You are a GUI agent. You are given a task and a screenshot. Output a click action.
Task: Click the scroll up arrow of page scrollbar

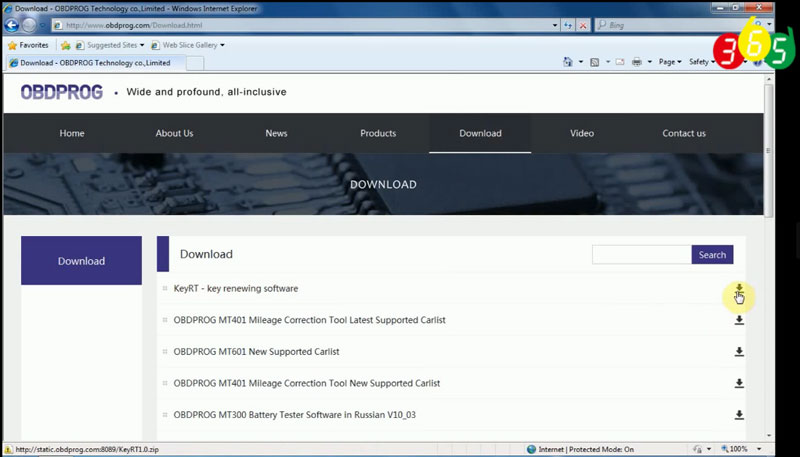[x=769, y=79]
